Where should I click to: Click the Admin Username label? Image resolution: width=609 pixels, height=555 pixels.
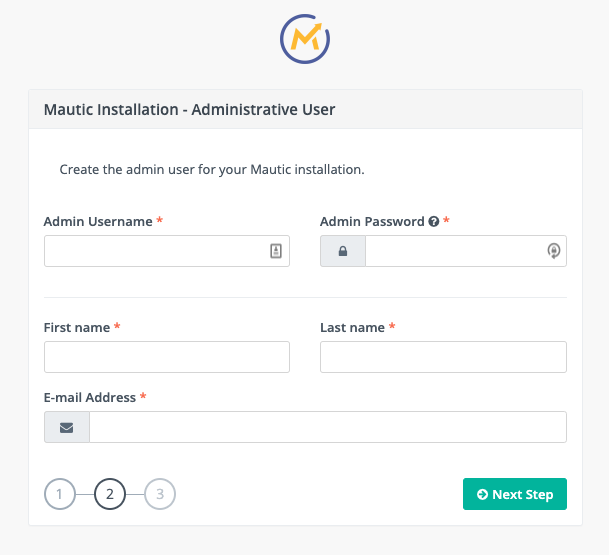[98, 222]
